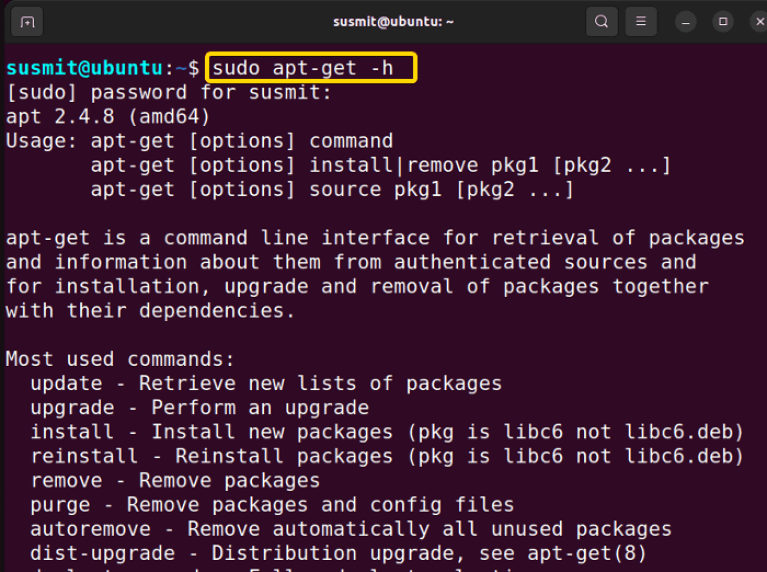Click the 'install|remove pkg1 [pkg2 ...]' usage line
Viewport: 767px width, 572px height.
pyautogui.click(x=381, y=165)
